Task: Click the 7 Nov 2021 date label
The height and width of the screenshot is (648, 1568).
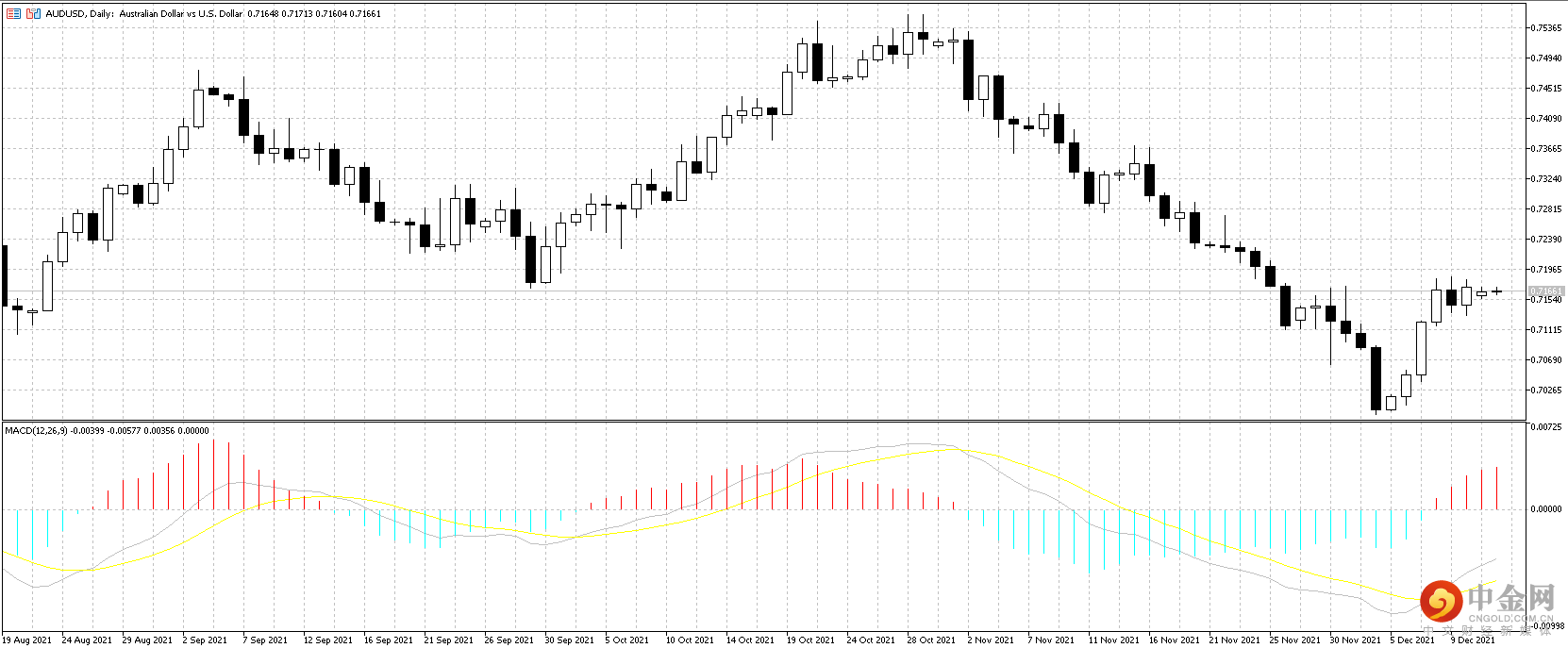Action: coord(1051,640)
